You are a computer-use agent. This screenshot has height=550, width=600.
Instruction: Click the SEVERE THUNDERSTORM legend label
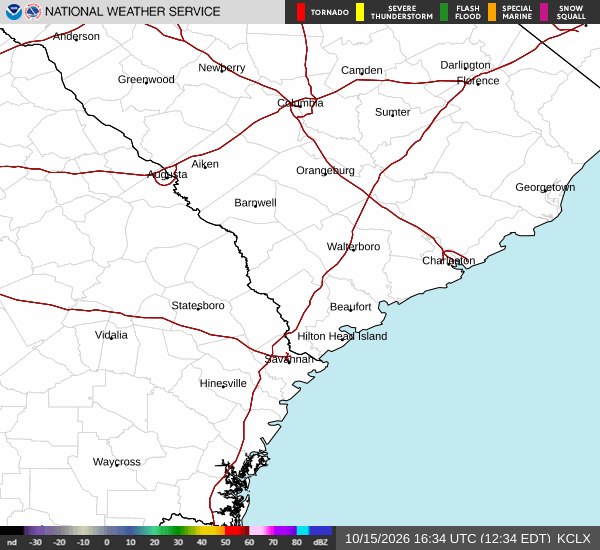[402, 12]
